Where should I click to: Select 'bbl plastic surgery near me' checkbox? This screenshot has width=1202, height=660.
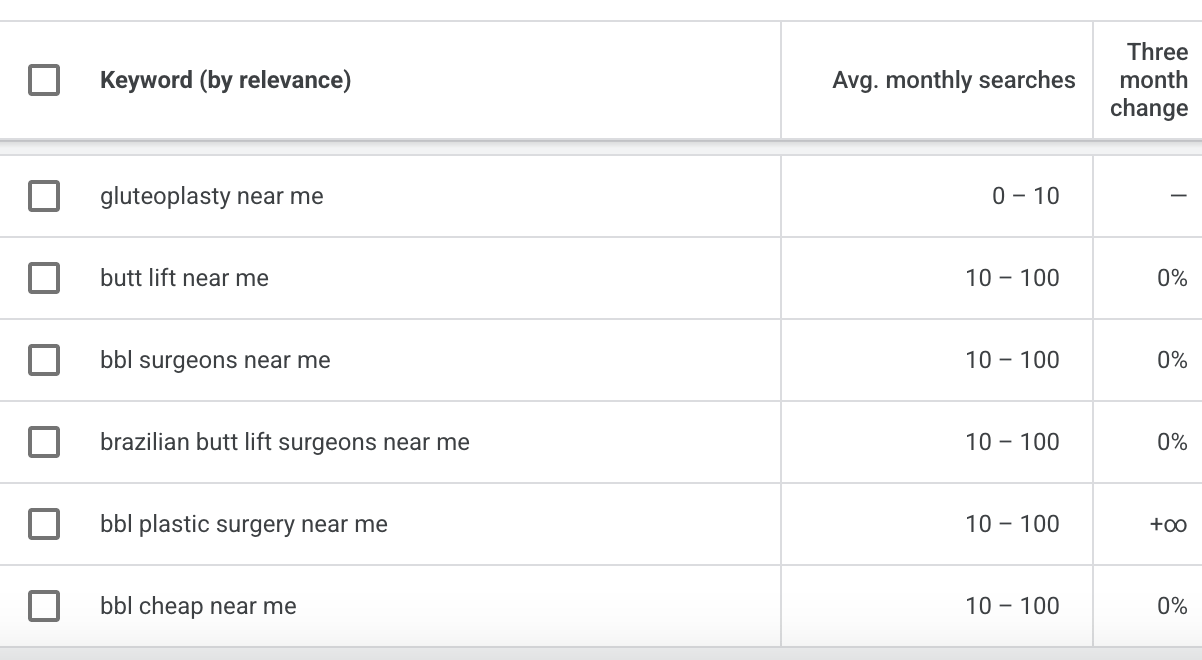(x=44, y=524)
